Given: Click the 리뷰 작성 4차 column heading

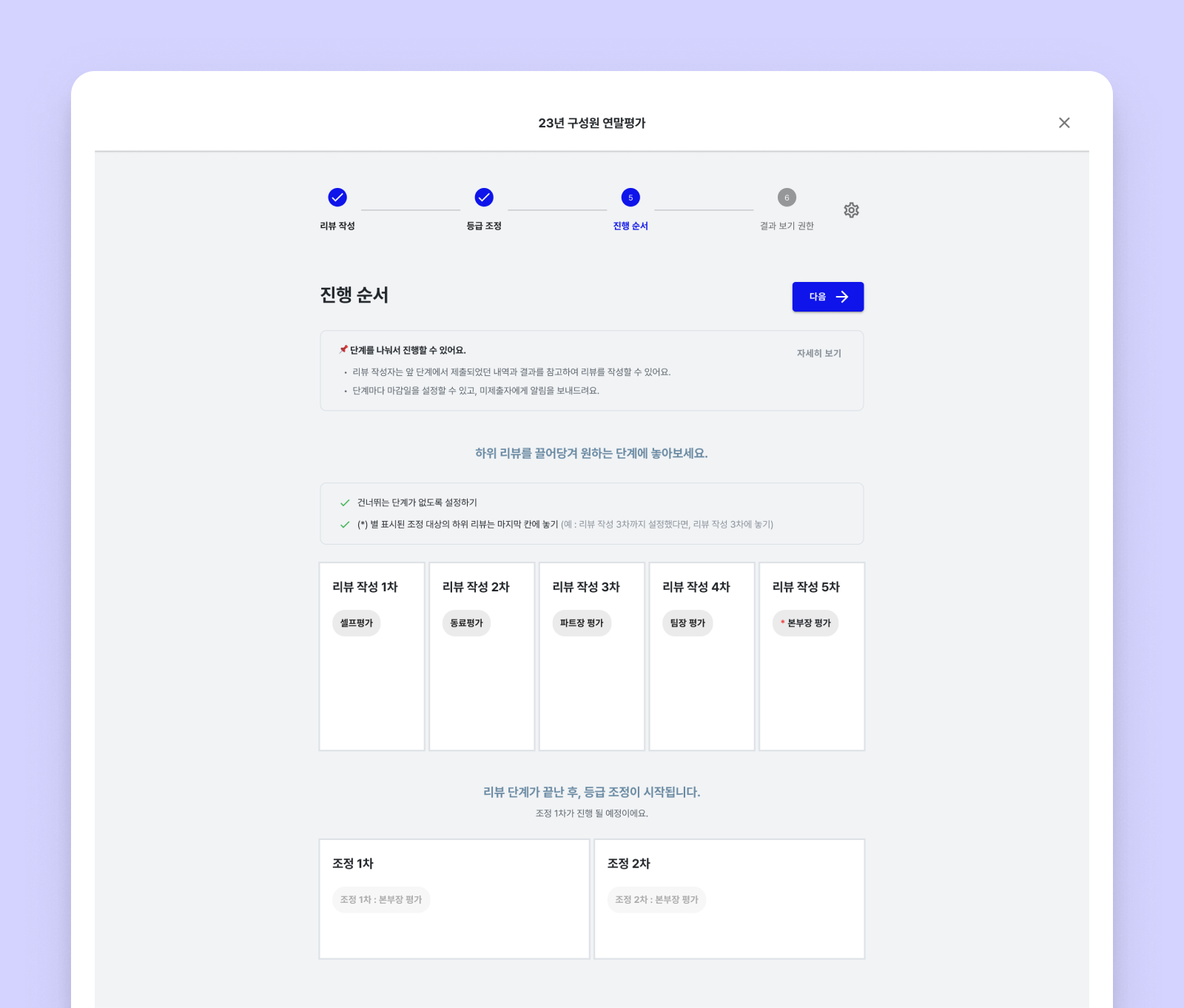Looking at the screenshot, I should coord(696,587).
